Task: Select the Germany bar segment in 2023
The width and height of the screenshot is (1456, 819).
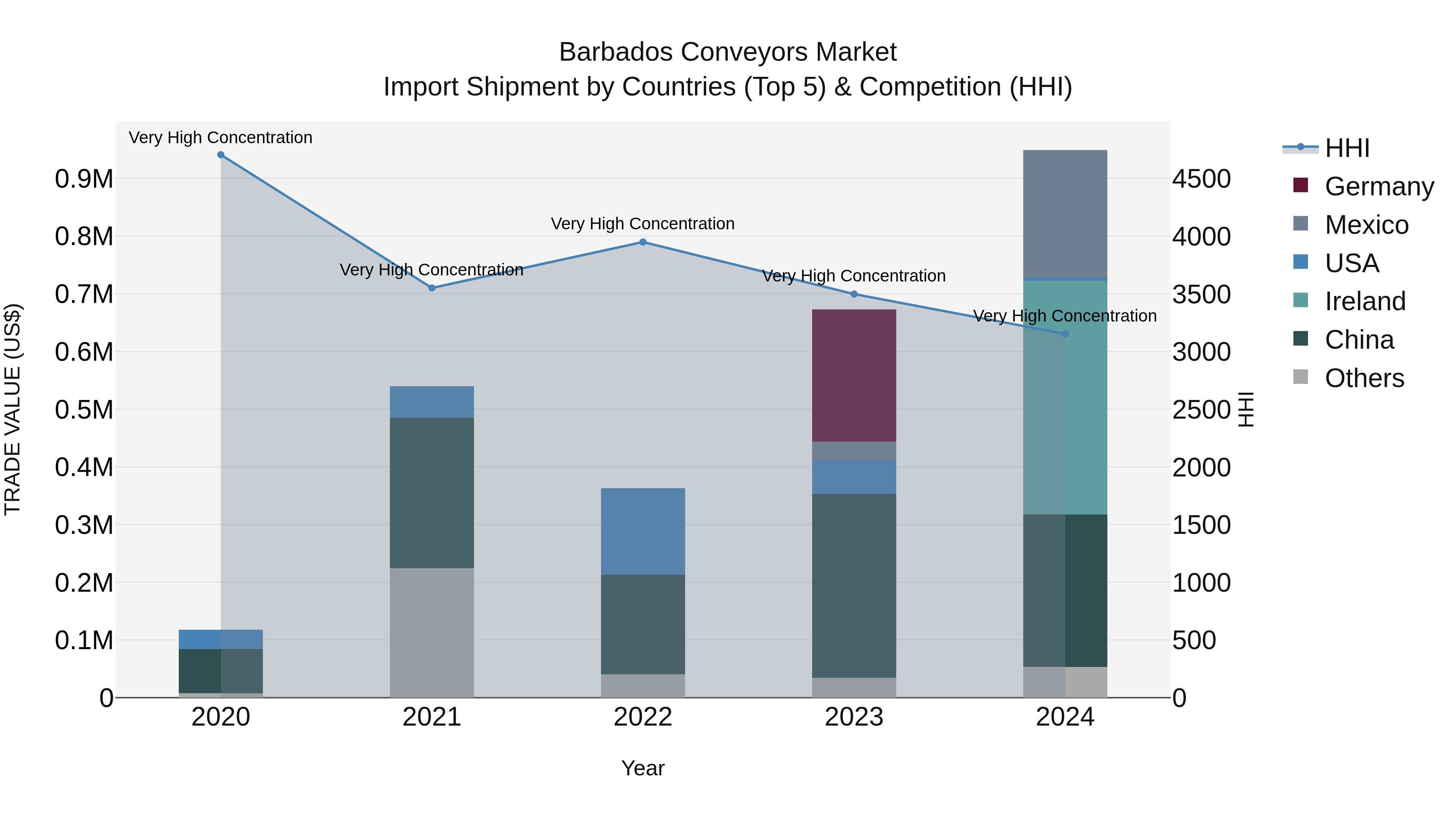Action: click(854, 375)
